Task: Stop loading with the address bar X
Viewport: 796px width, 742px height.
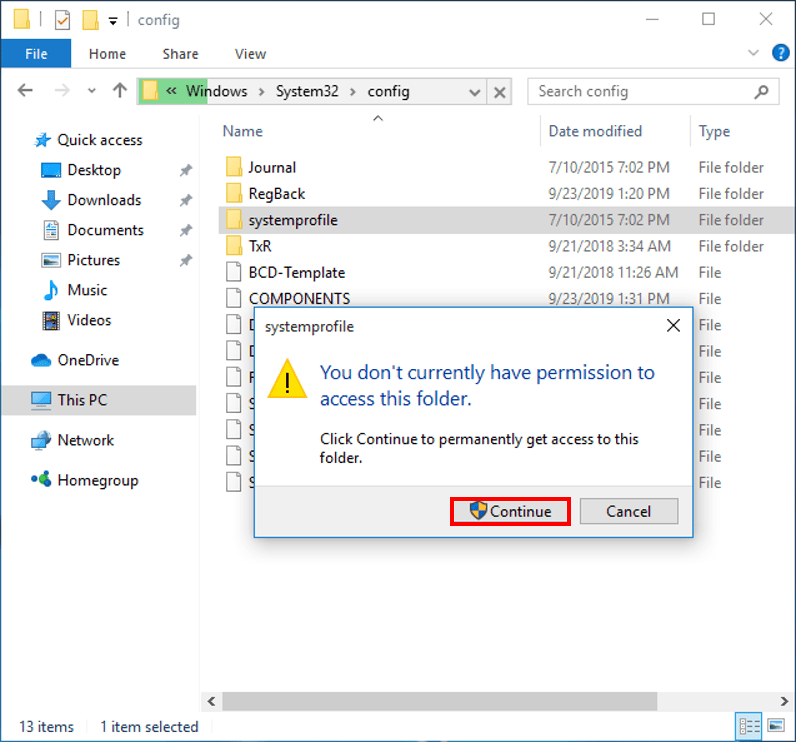Action: click(x=500, y=92)
